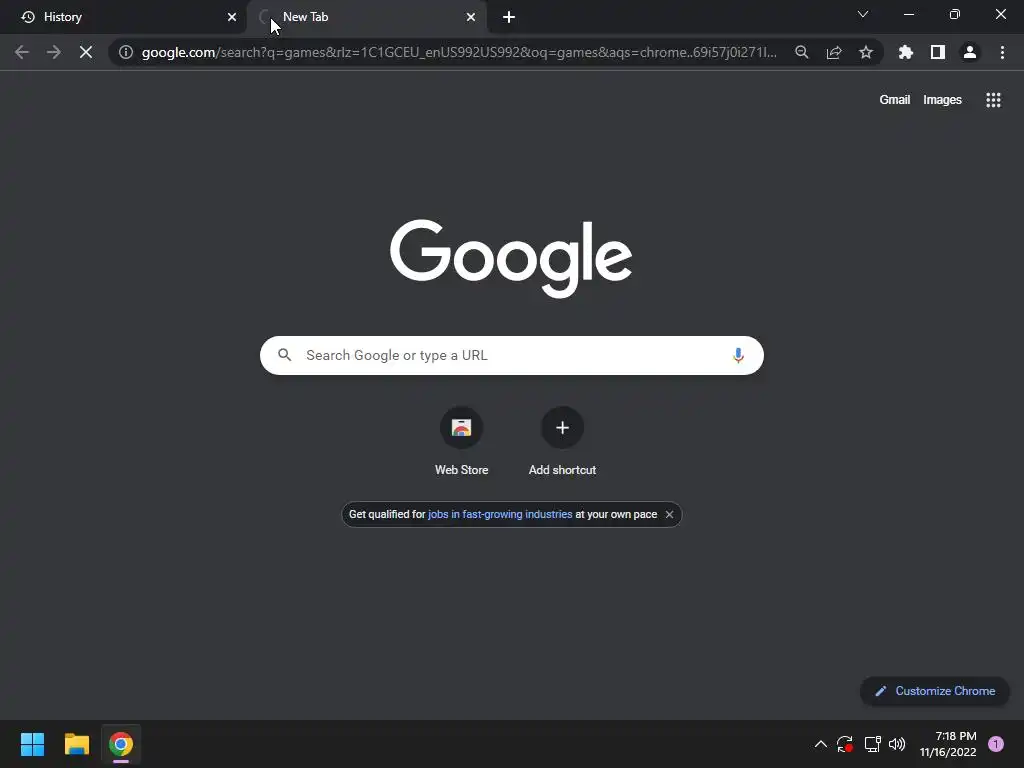The width and height of the screenshot is (1024, 768).
Task: Focus the Search Google or type a URL box
Action: pos(512,355)
